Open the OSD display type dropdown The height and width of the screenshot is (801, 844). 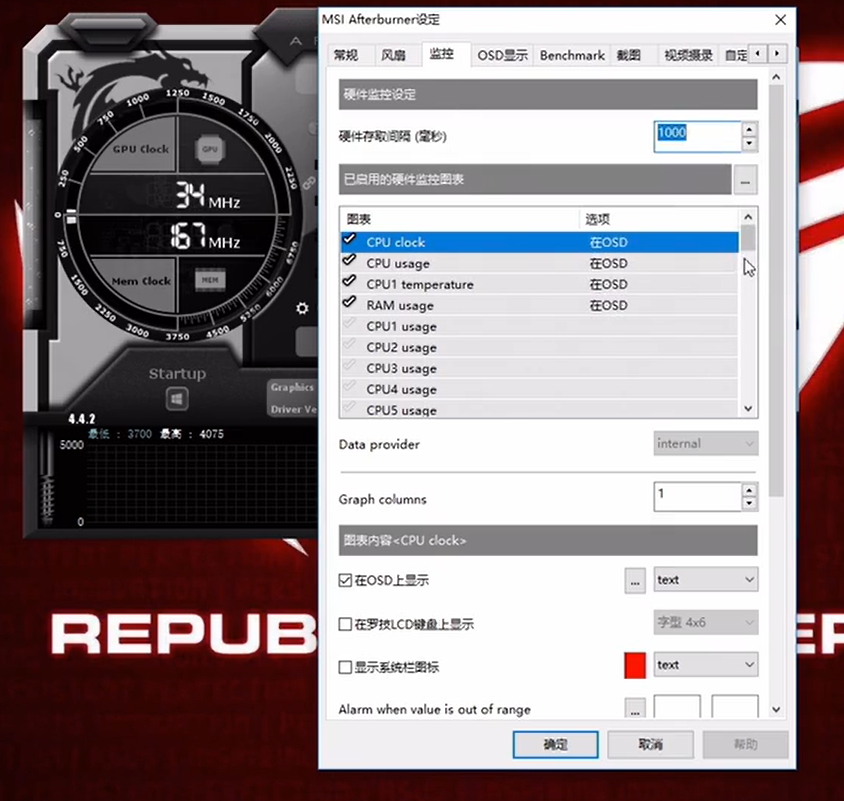(x=706, y=580)
